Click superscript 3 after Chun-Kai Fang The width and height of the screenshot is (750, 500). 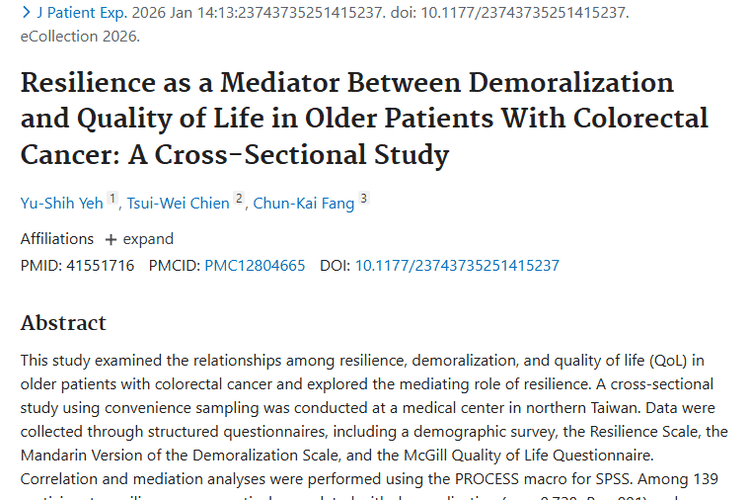364,200
